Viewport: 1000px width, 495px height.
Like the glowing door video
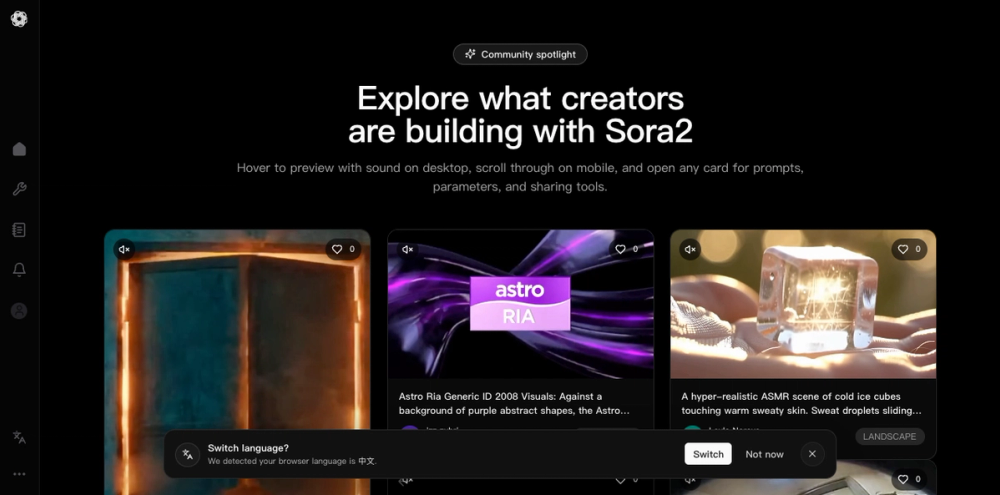coord(343,249)
